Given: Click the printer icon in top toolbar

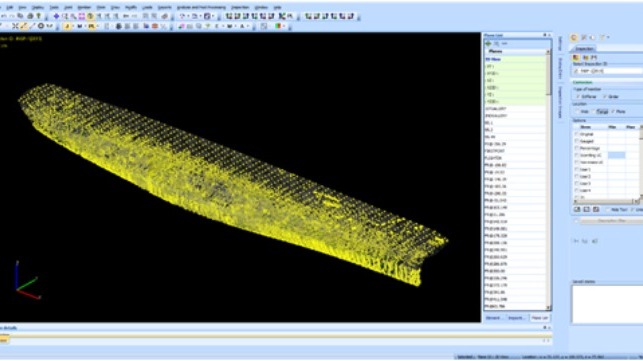Looking at the screenshot, I should point(30,16).
